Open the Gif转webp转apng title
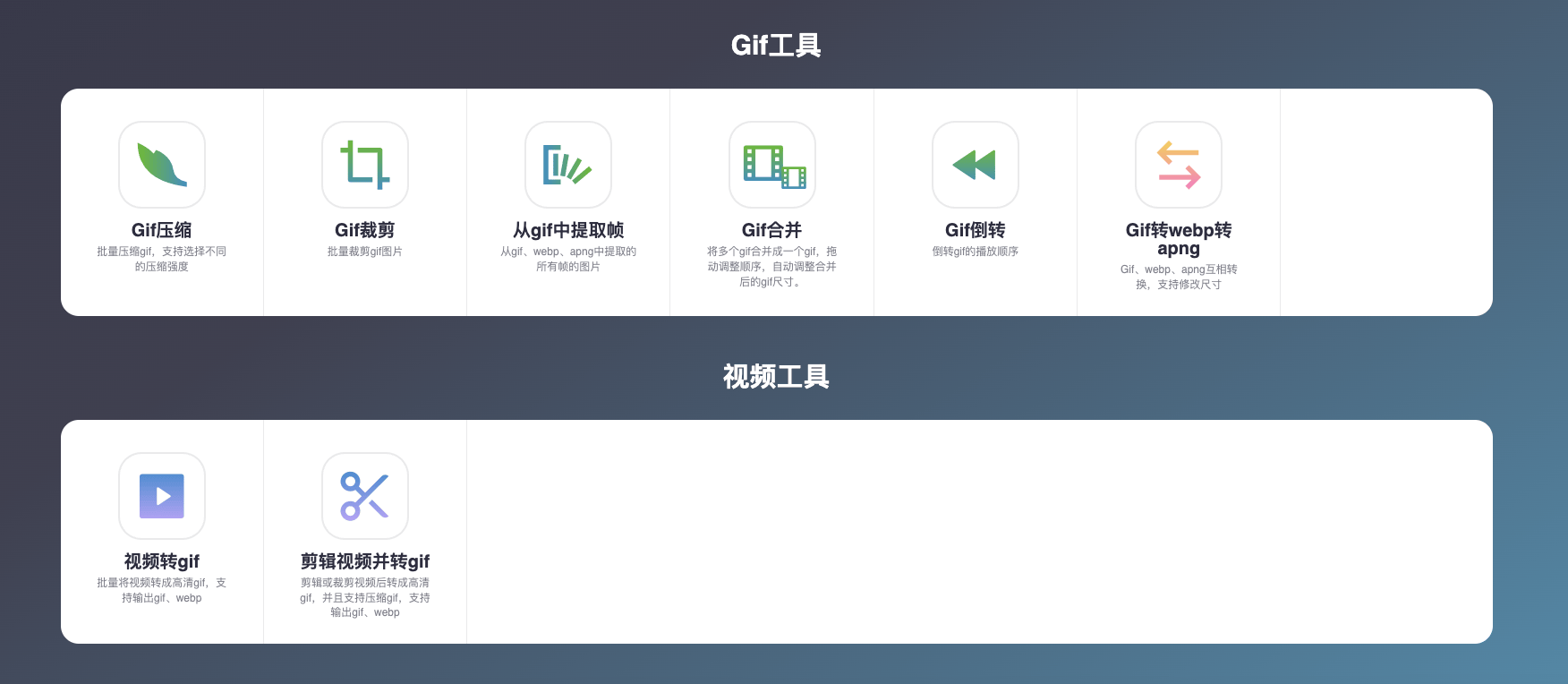Screen dimensions: 1568x684 (1179, 239)
